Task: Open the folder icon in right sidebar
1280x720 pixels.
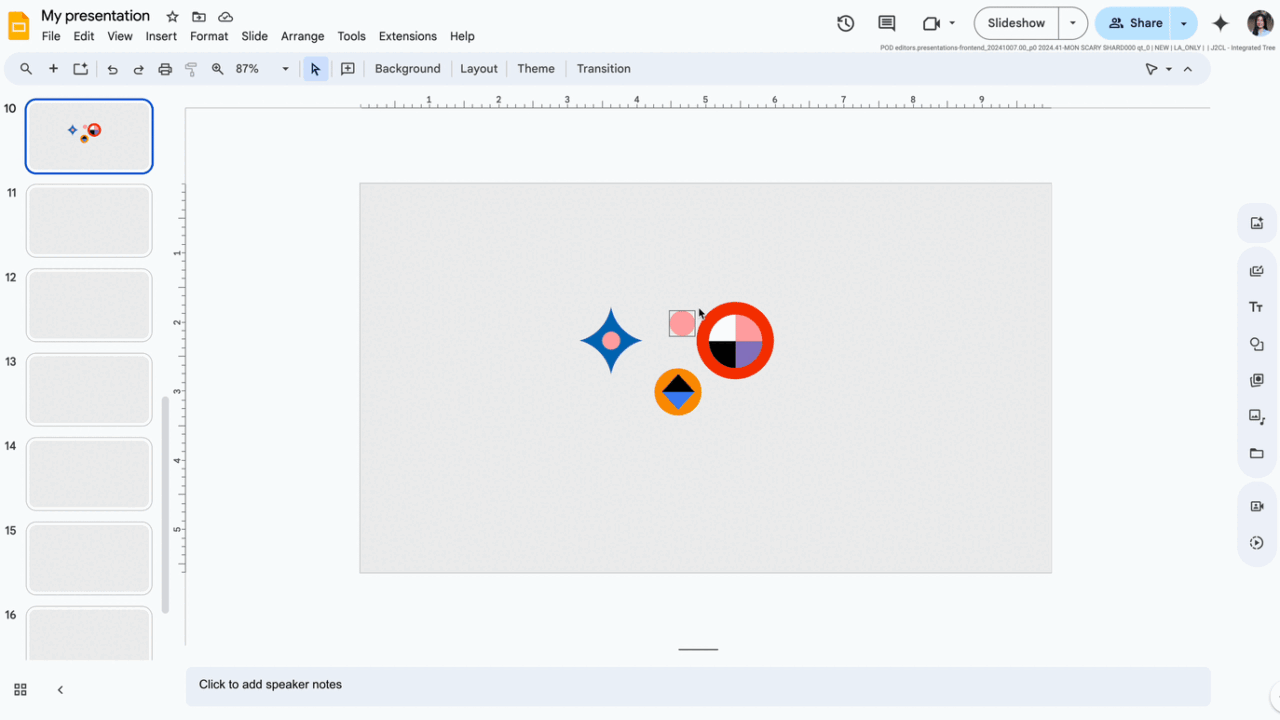Action: pyautogui.click(x=1257, y=453)
